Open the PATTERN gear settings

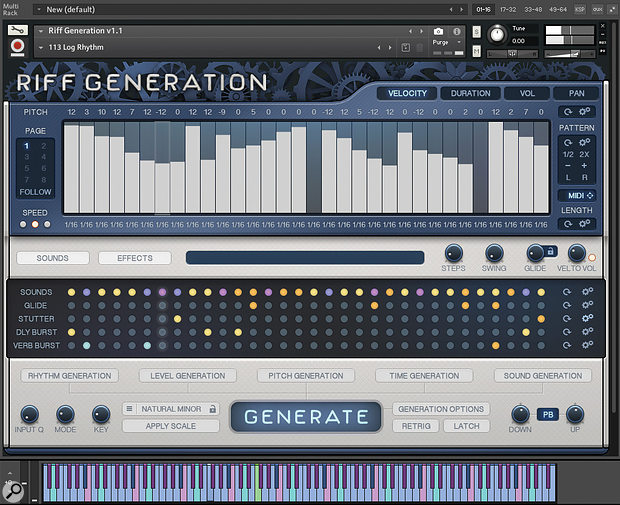pyautogui.click(x=584, y=142)
